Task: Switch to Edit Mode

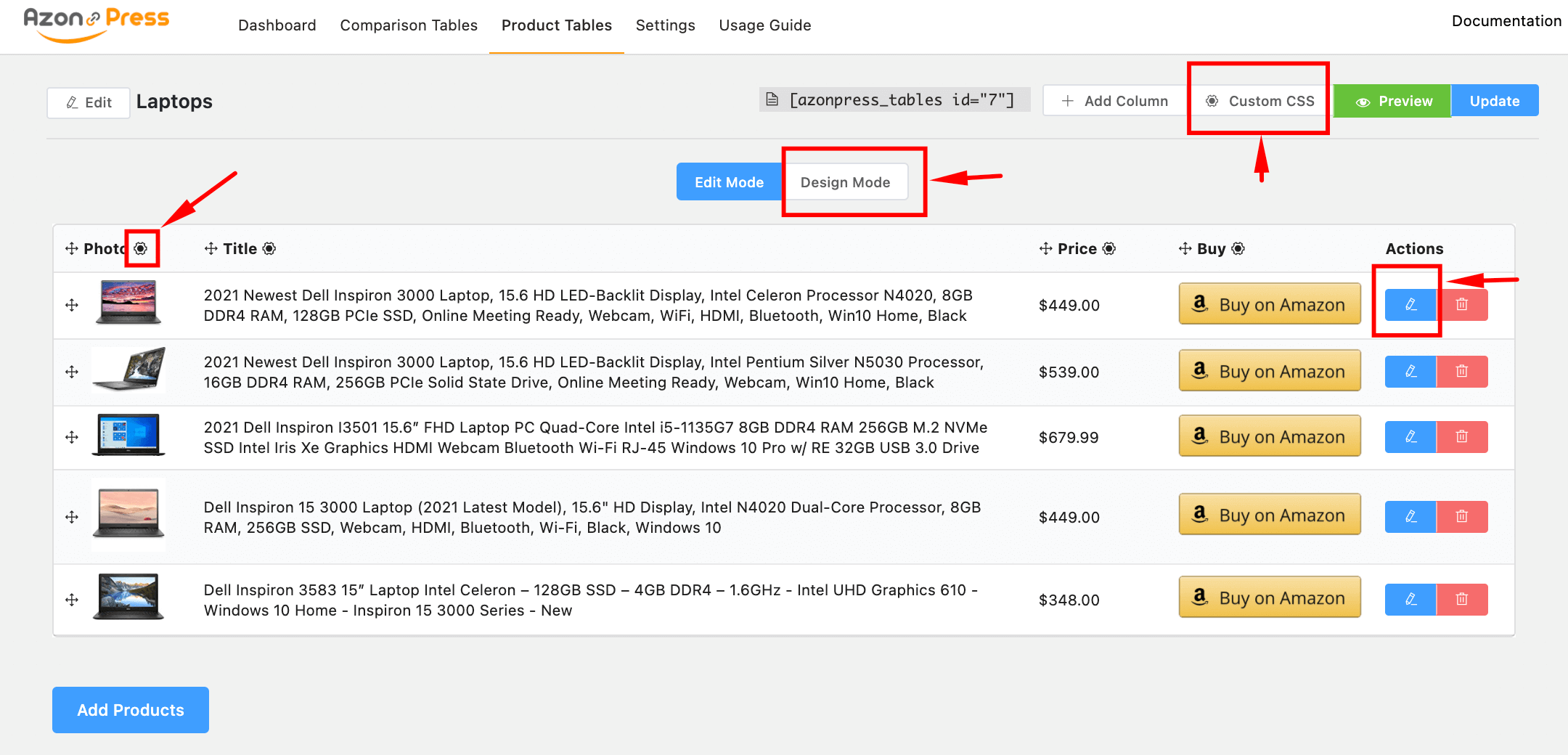Action: pos(729,182)
